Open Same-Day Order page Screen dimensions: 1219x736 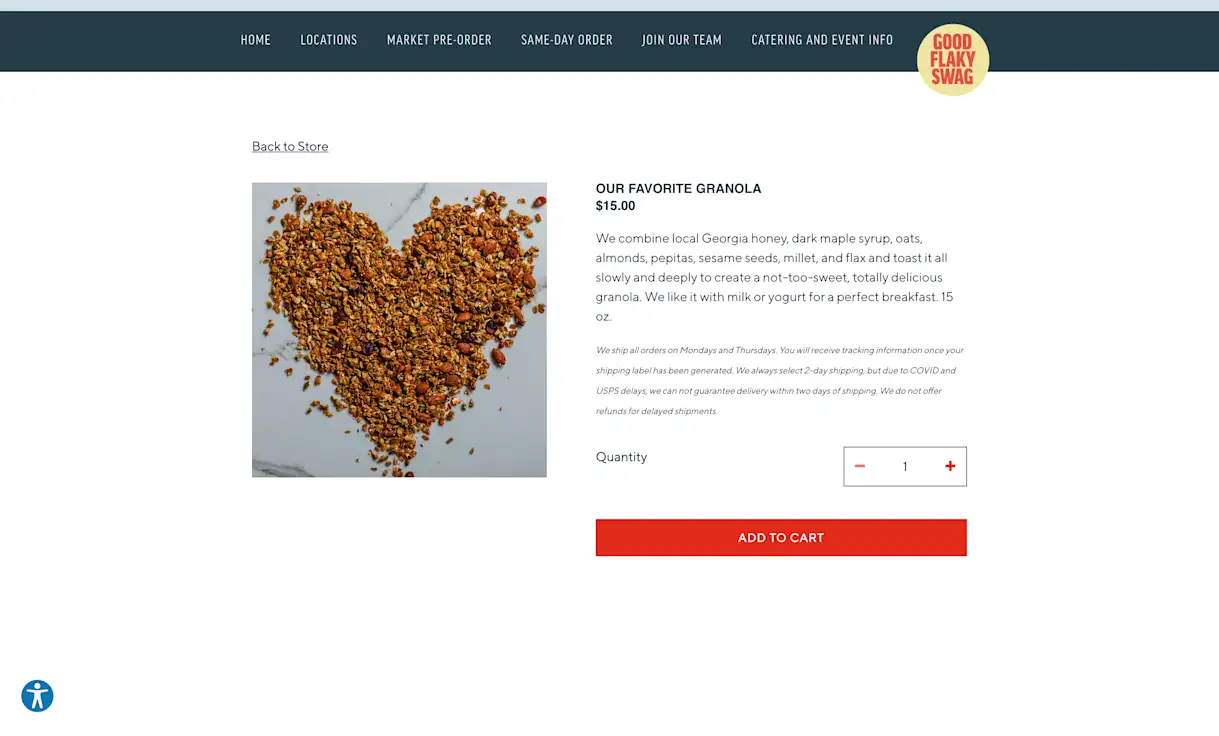567,40
